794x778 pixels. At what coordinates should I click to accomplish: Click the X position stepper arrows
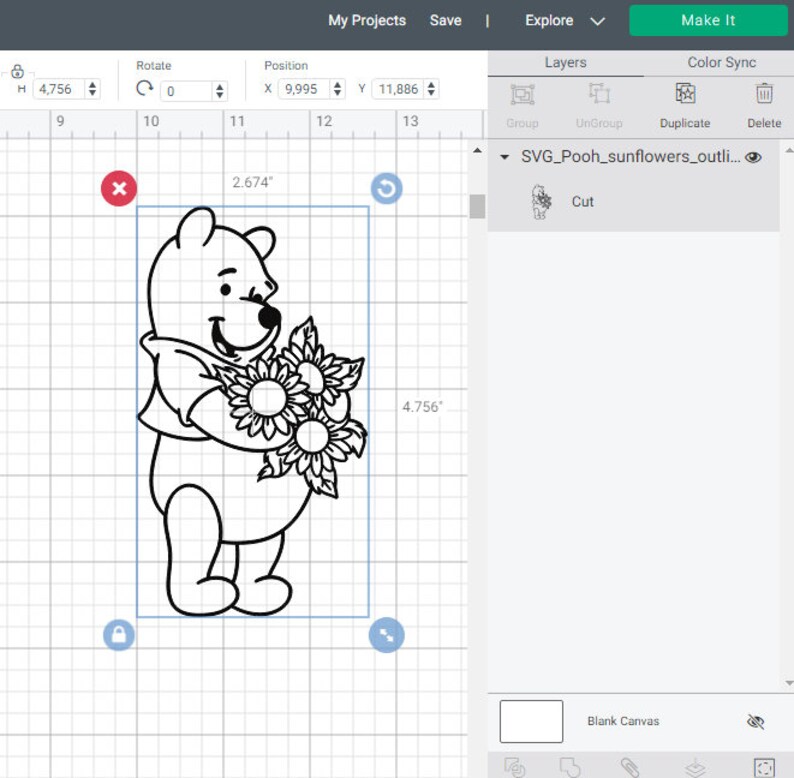(x=338, y=89)
